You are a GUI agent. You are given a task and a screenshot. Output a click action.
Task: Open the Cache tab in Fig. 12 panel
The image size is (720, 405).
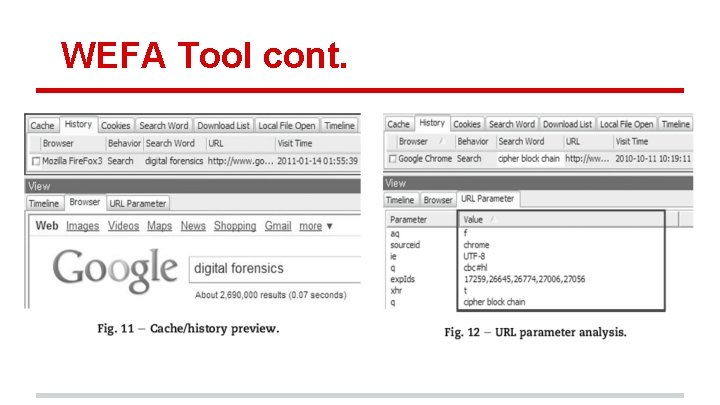click(398, 124)
